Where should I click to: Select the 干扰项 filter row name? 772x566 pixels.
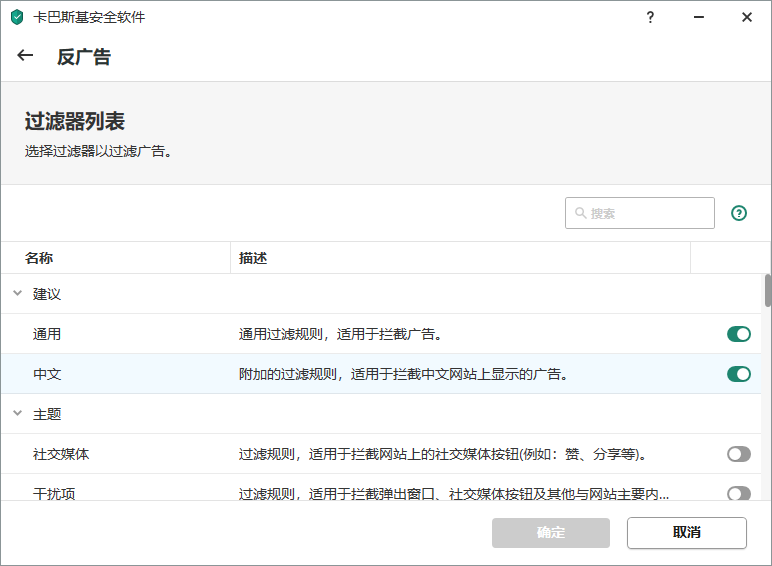(x=54, y=494)
